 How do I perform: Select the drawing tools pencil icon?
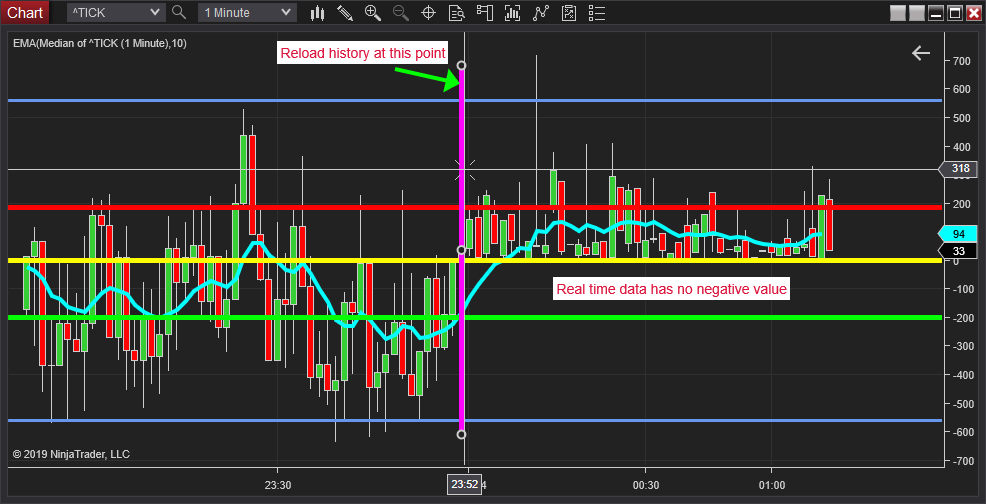pos(345,12)
